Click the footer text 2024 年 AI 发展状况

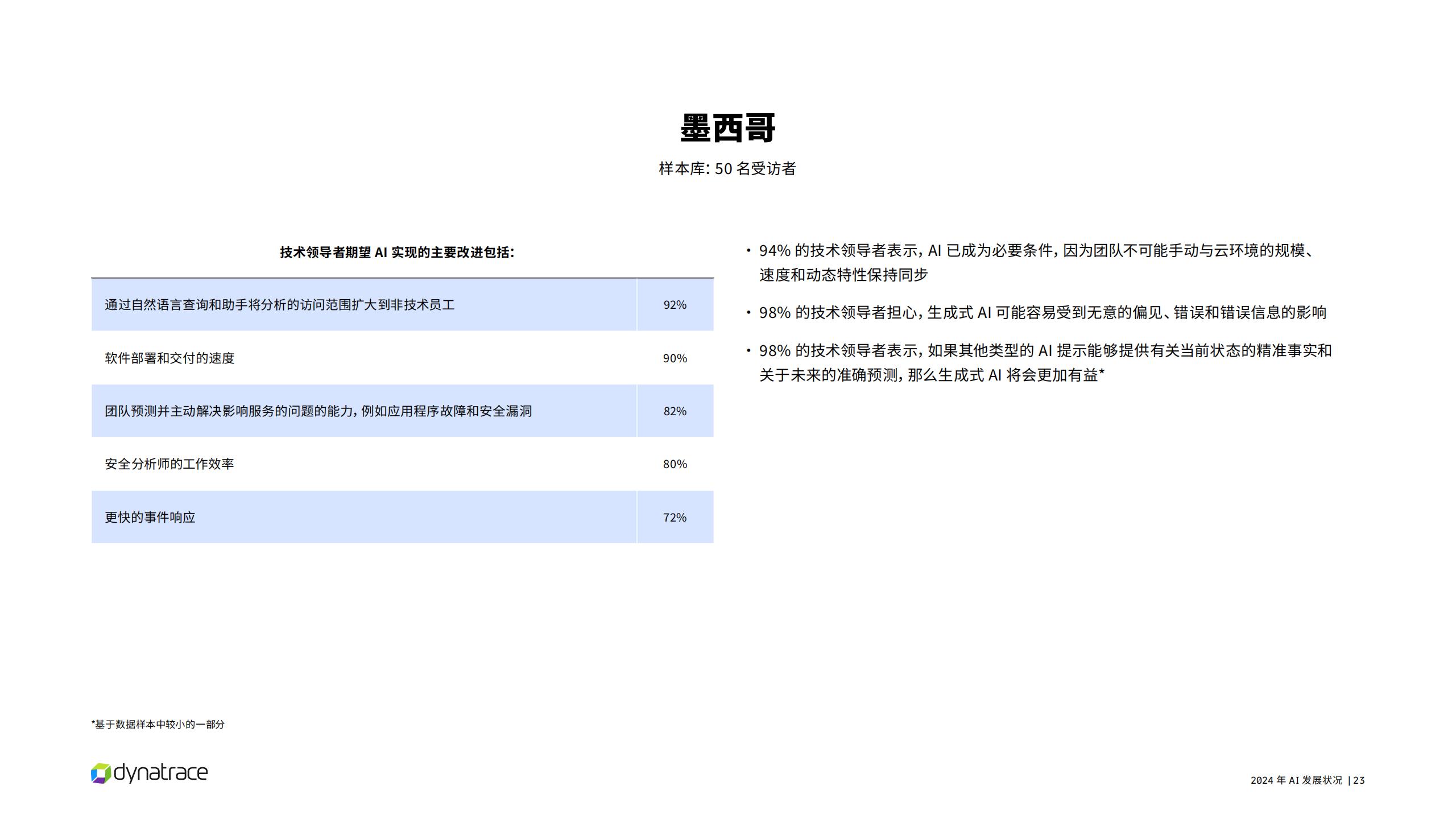tap(1296, 780)
